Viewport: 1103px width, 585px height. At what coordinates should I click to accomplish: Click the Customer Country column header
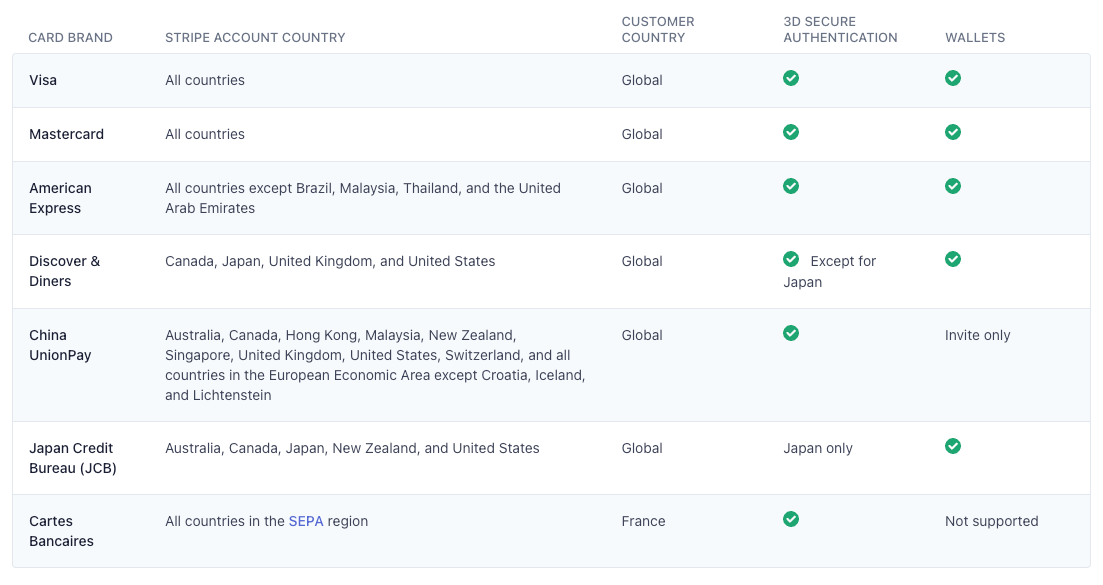[x=658, y=30]
